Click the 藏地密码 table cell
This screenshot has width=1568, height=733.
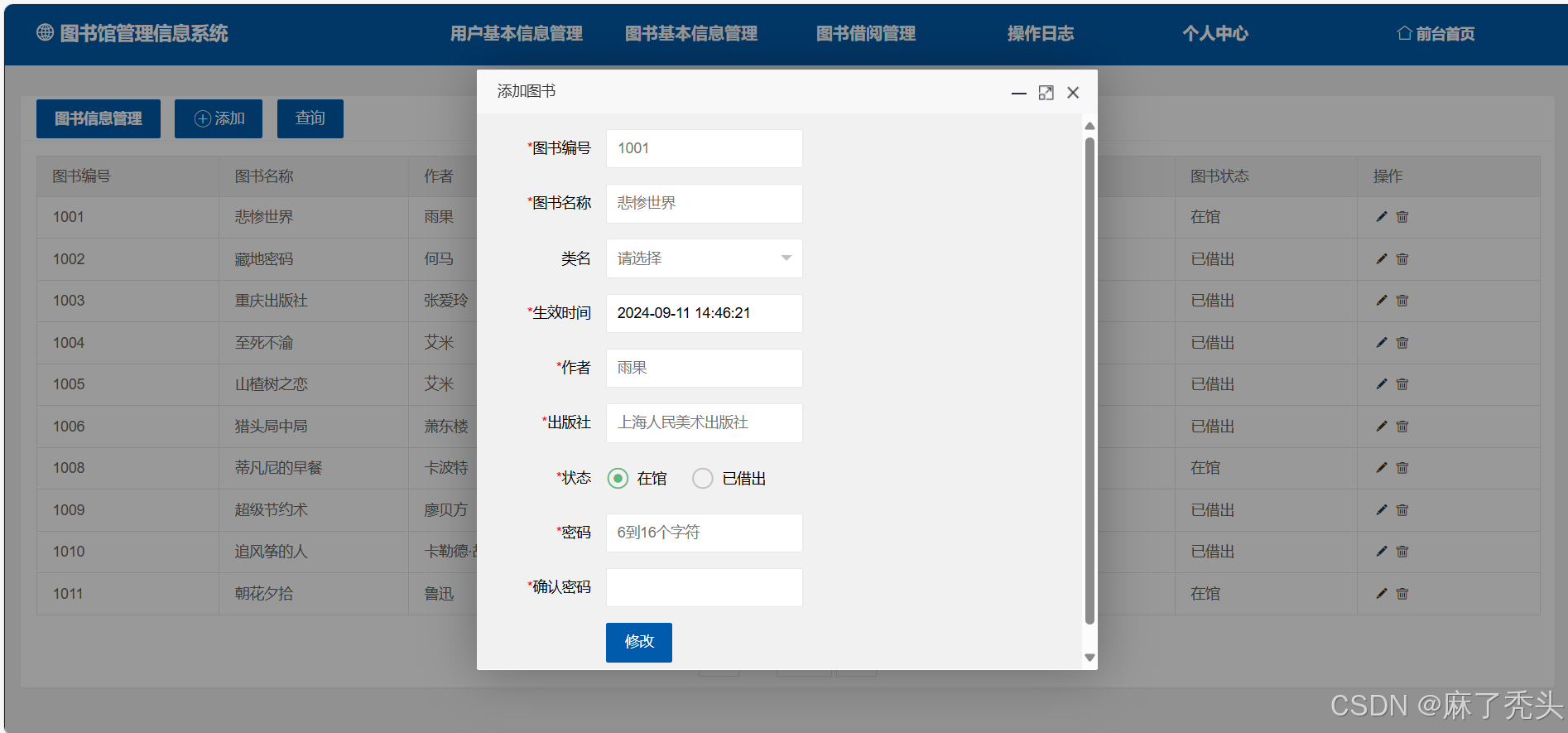(313, 259)
